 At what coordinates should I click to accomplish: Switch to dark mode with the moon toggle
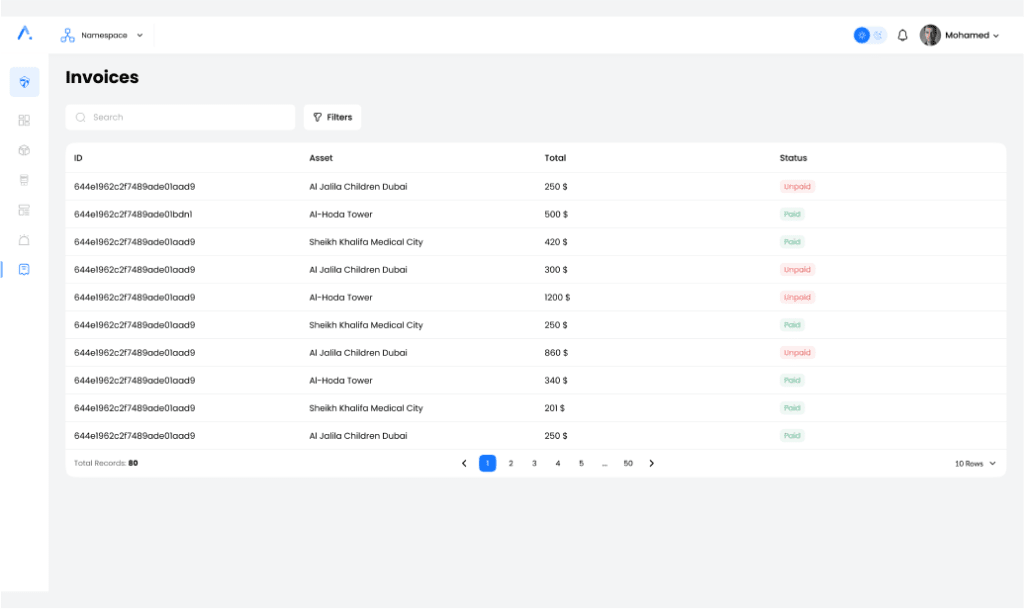(878, 35)
